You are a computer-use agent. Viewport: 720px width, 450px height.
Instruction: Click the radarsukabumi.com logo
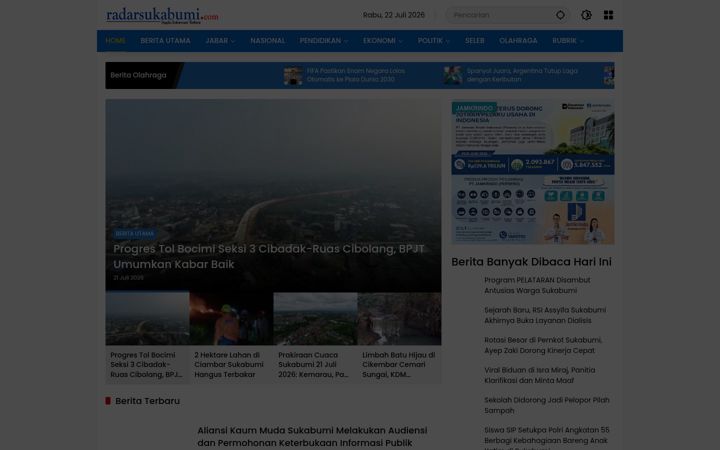point(162,16)
